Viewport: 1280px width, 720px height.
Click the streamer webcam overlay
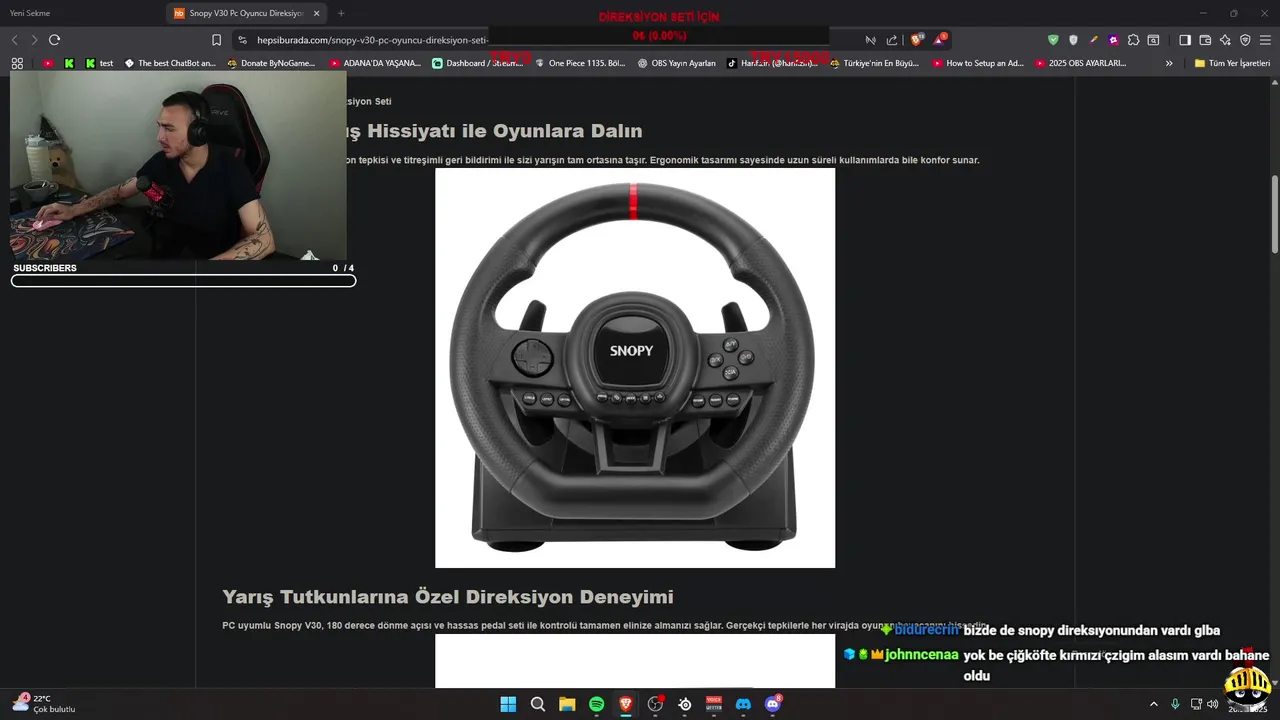(x=178, y=165)
